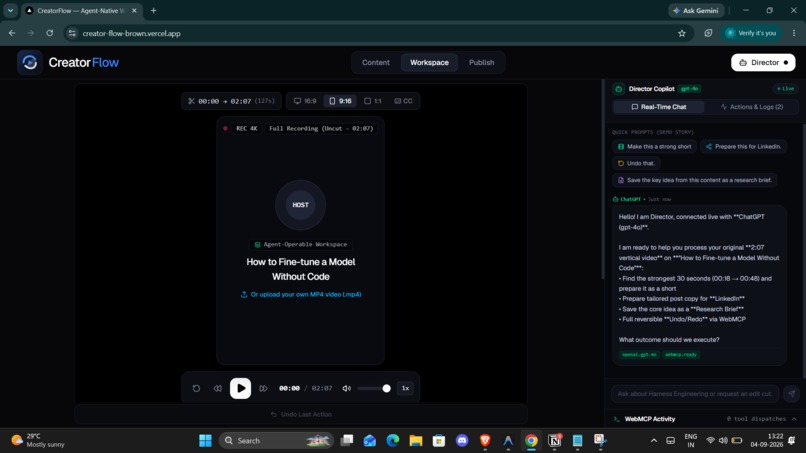Click the volume slider handle
Viewport: 806px width, 453px height.
[x=387, y=388]
